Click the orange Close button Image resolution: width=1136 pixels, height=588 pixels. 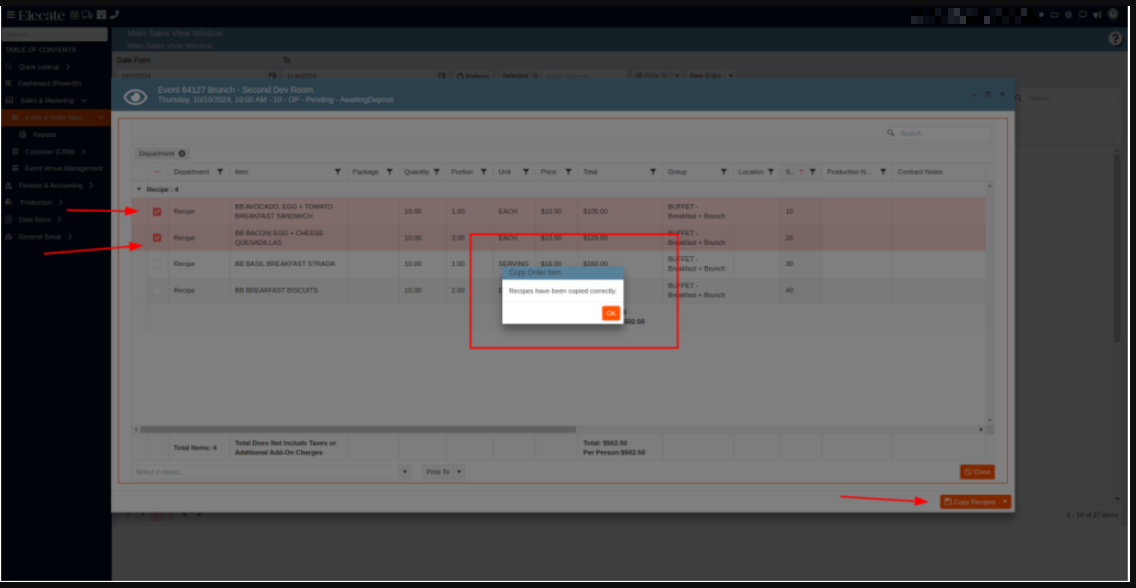coord(977,472)
